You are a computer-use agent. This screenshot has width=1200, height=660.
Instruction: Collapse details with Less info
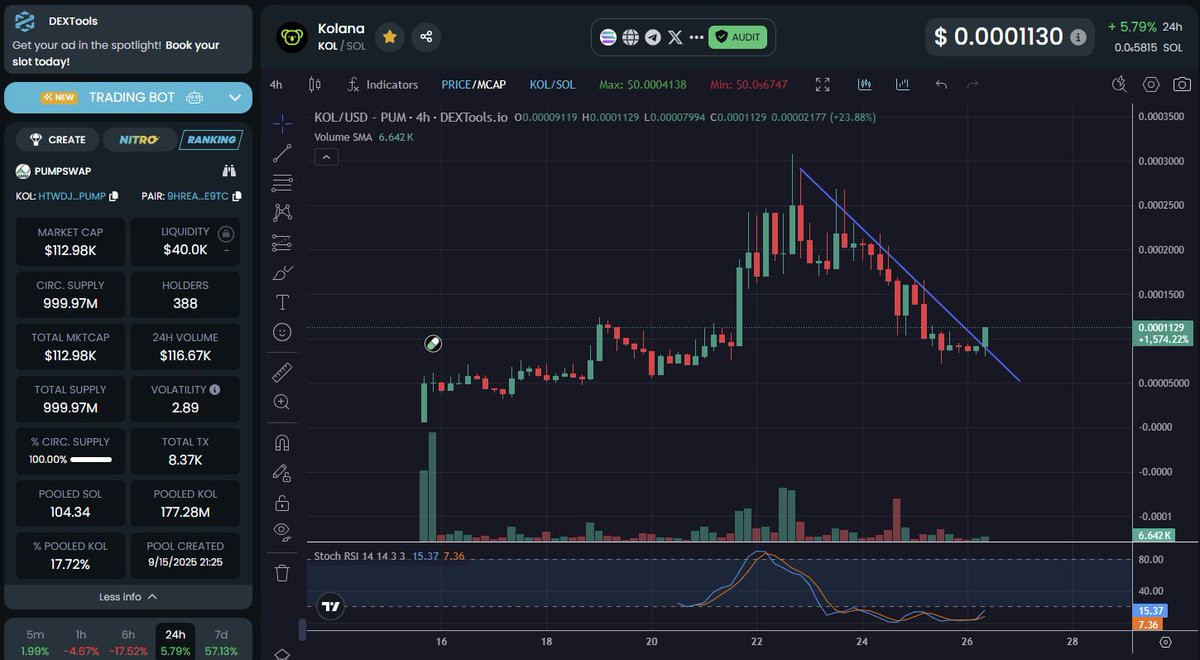coord(128,597)
